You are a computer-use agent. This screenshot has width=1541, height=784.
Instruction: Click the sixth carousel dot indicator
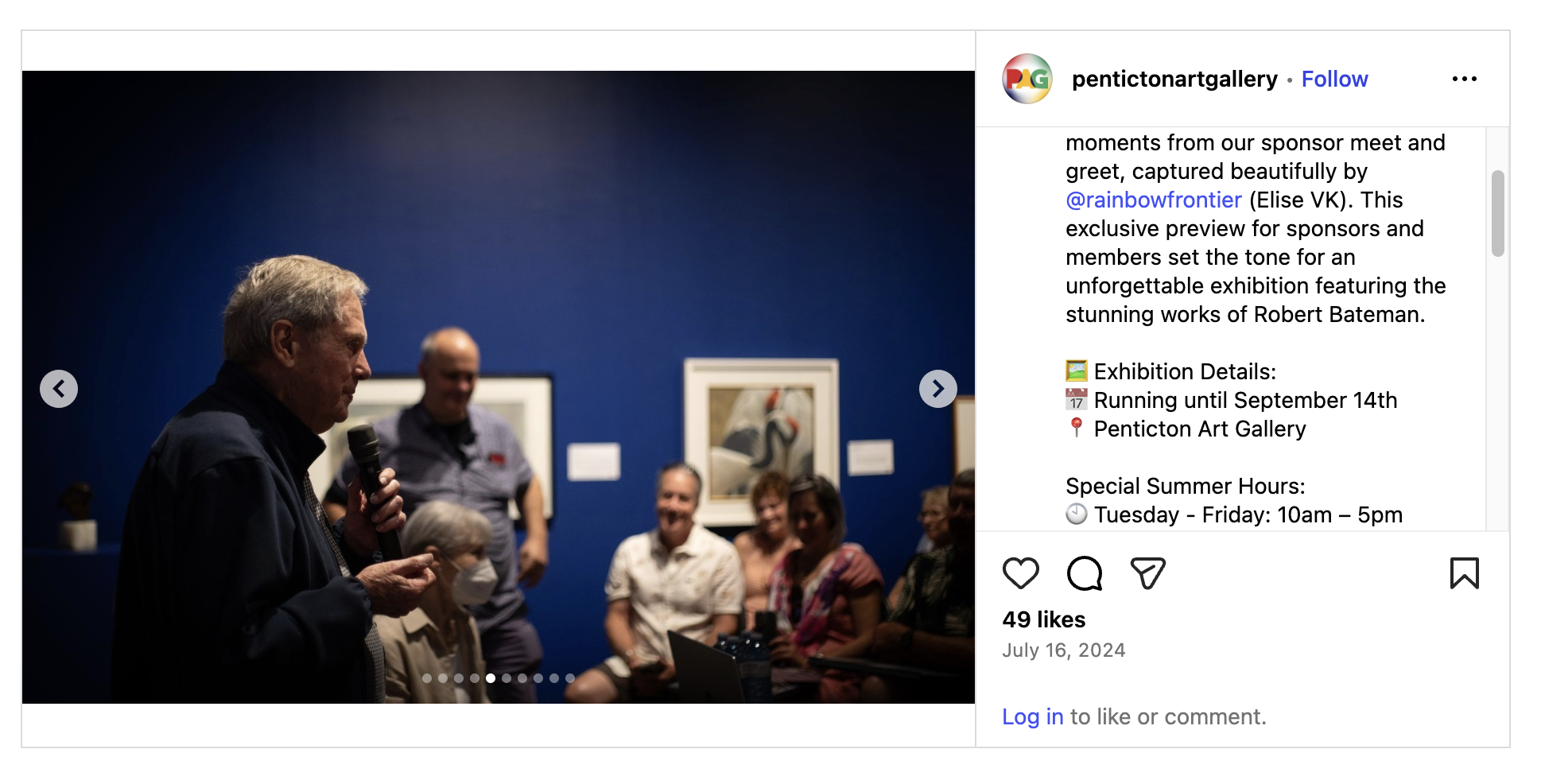click(x=507, y=678)
